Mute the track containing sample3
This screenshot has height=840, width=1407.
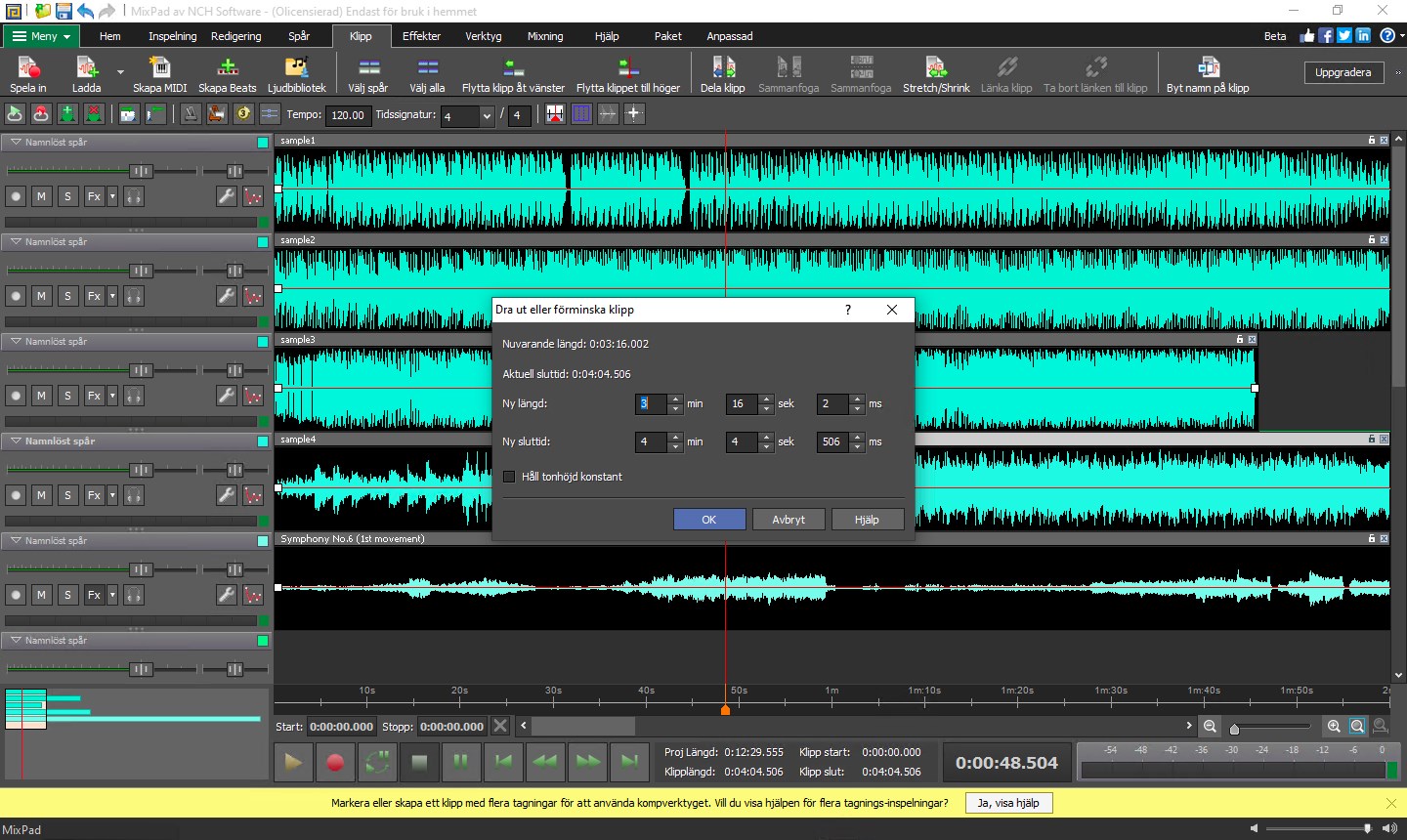(x=41, y=396)
